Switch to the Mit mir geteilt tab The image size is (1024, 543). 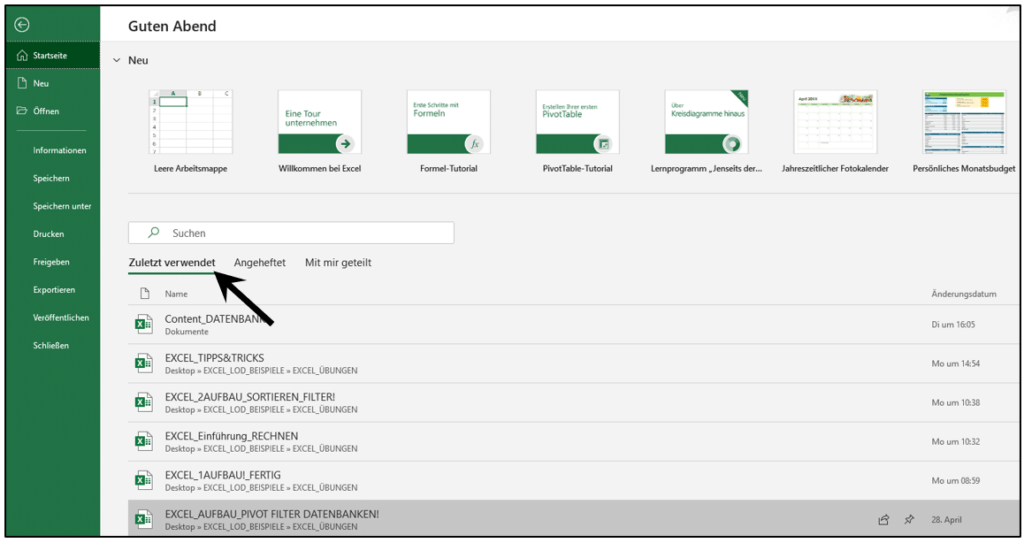pos(338,263)
